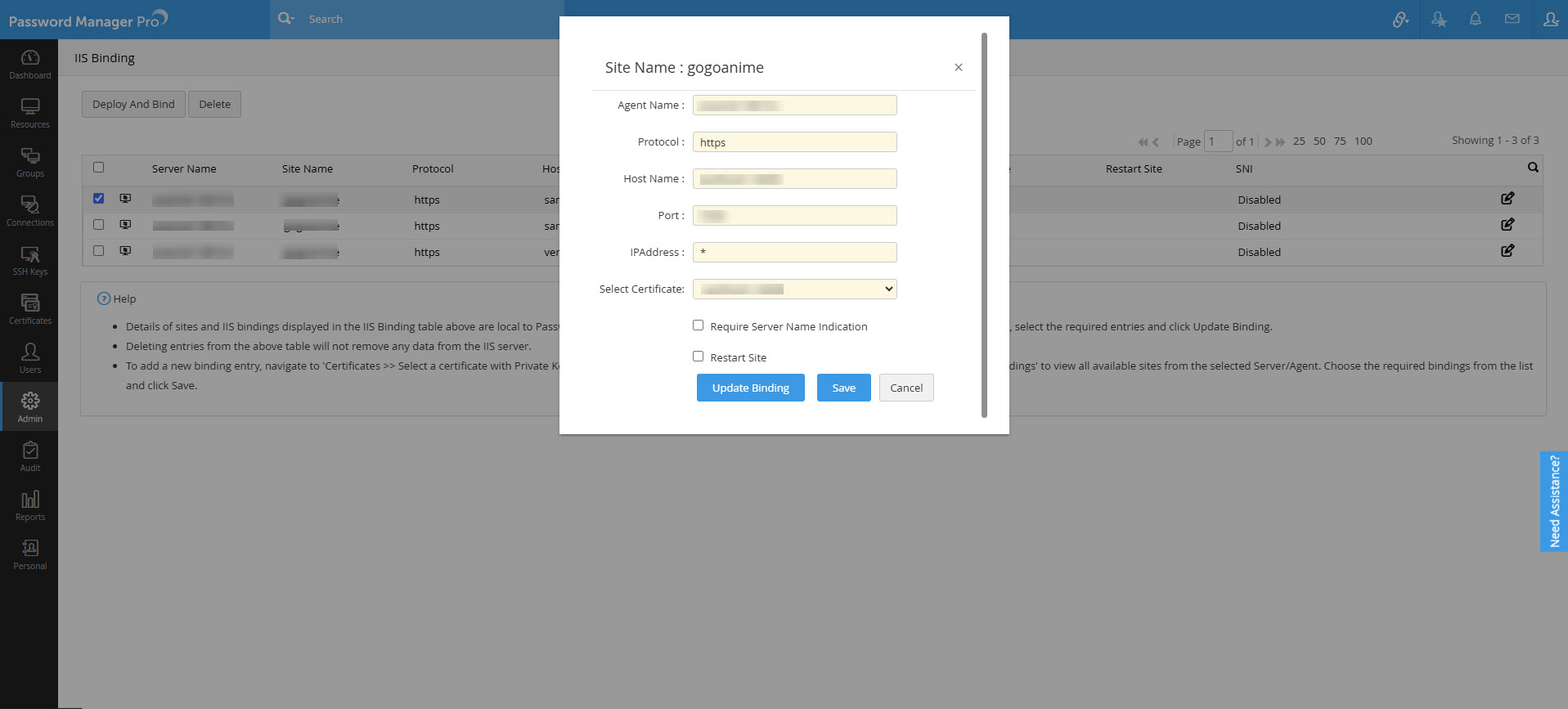Click the key link icon in header
1568x709 pixels.
pyautogui.click(x=1400, y=19)
